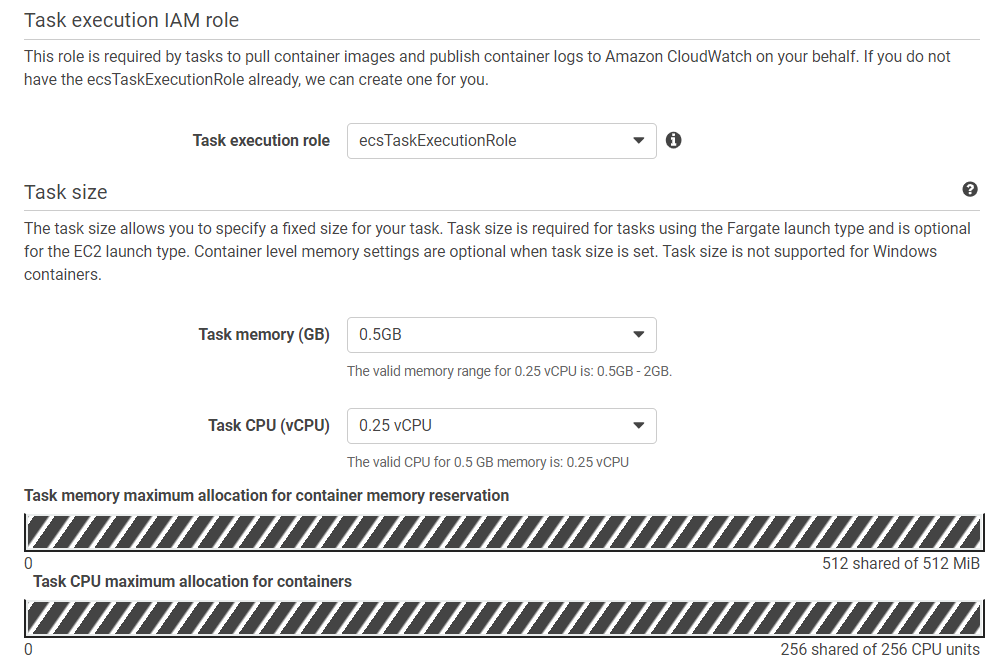Click the "Task CPU maximum allocation for containers" label
The image size is (995, 668).
coord(192,581)
